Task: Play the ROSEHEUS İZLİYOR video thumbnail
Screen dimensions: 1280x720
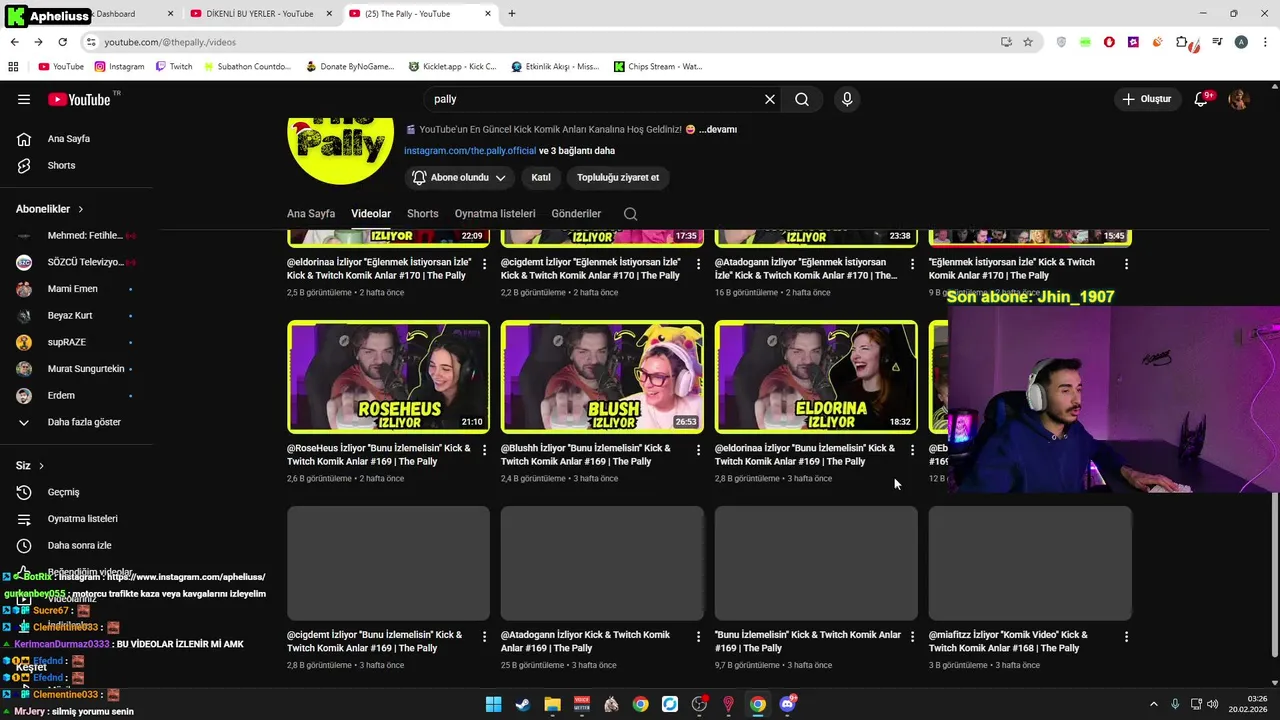Action: [x=388, y=376]
